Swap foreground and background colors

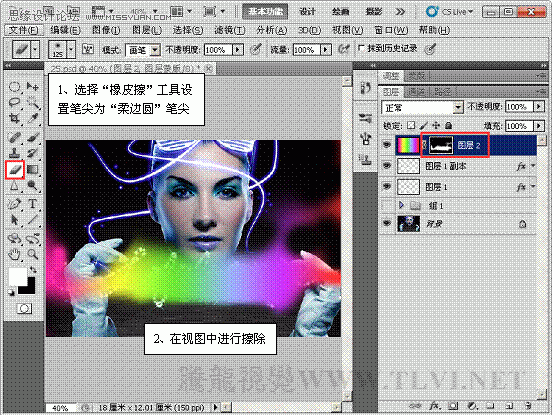click(x=33, y=270)
